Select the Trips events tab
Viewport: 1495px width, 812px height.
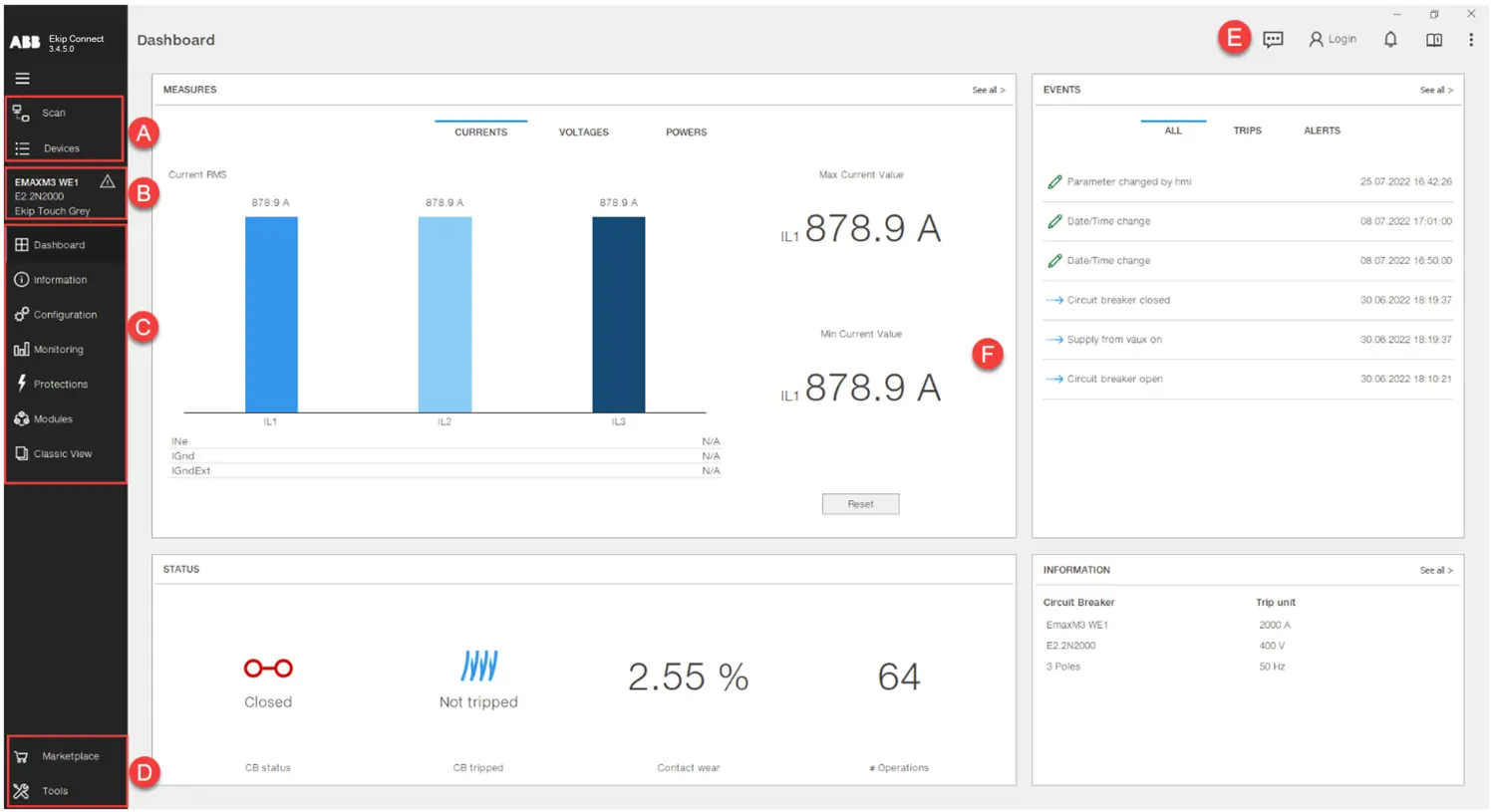coord(1247,131)
